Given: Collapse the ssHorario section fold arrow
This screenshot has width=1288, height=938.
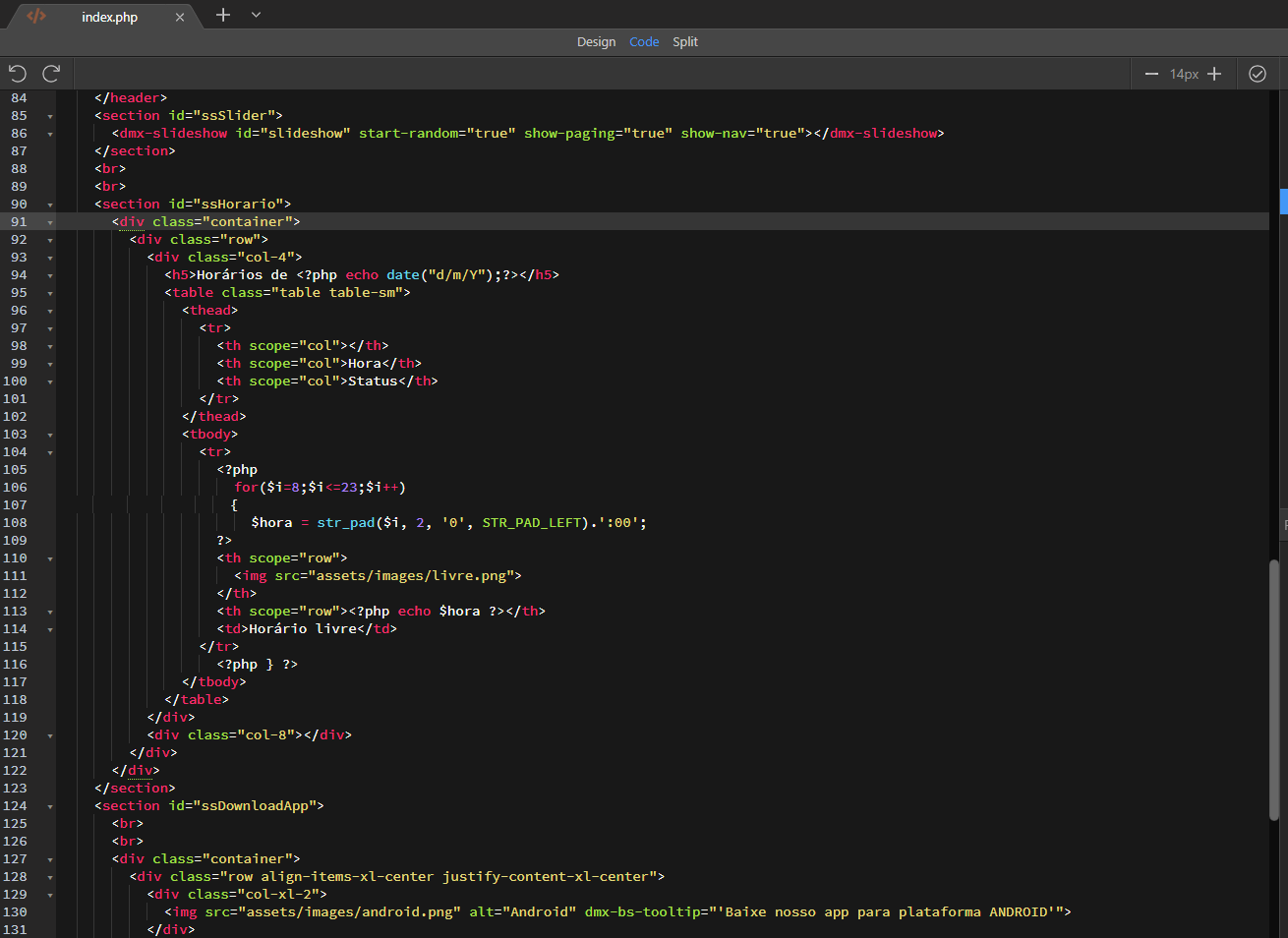Looking at the screenshot, I should coord(50,205).
